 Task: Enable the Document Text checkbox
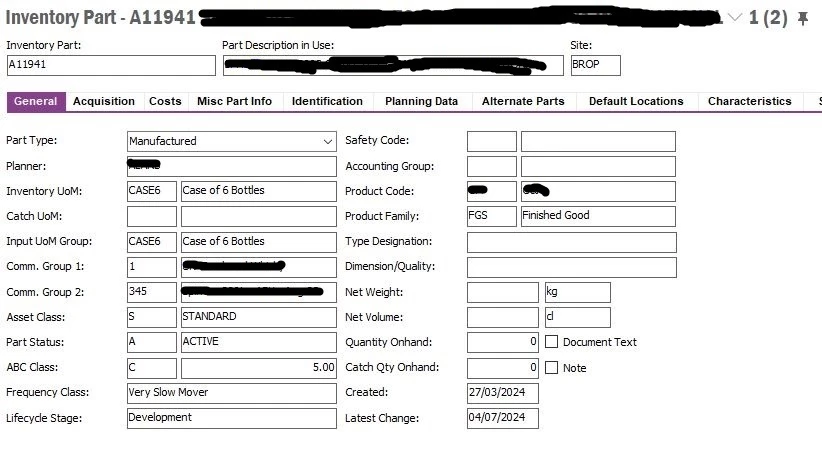pos(551,342)
